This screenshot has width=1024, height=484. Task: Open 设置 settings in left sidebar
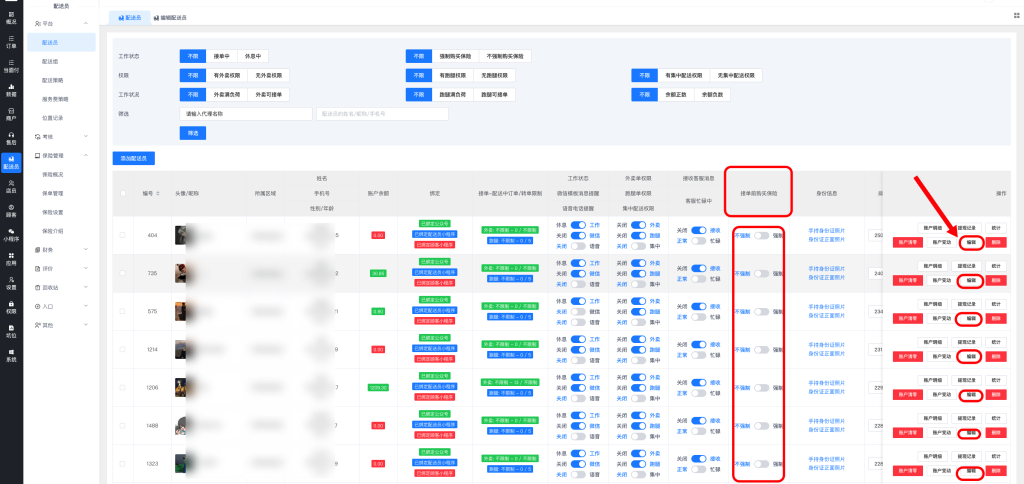(x=11, y=283)
